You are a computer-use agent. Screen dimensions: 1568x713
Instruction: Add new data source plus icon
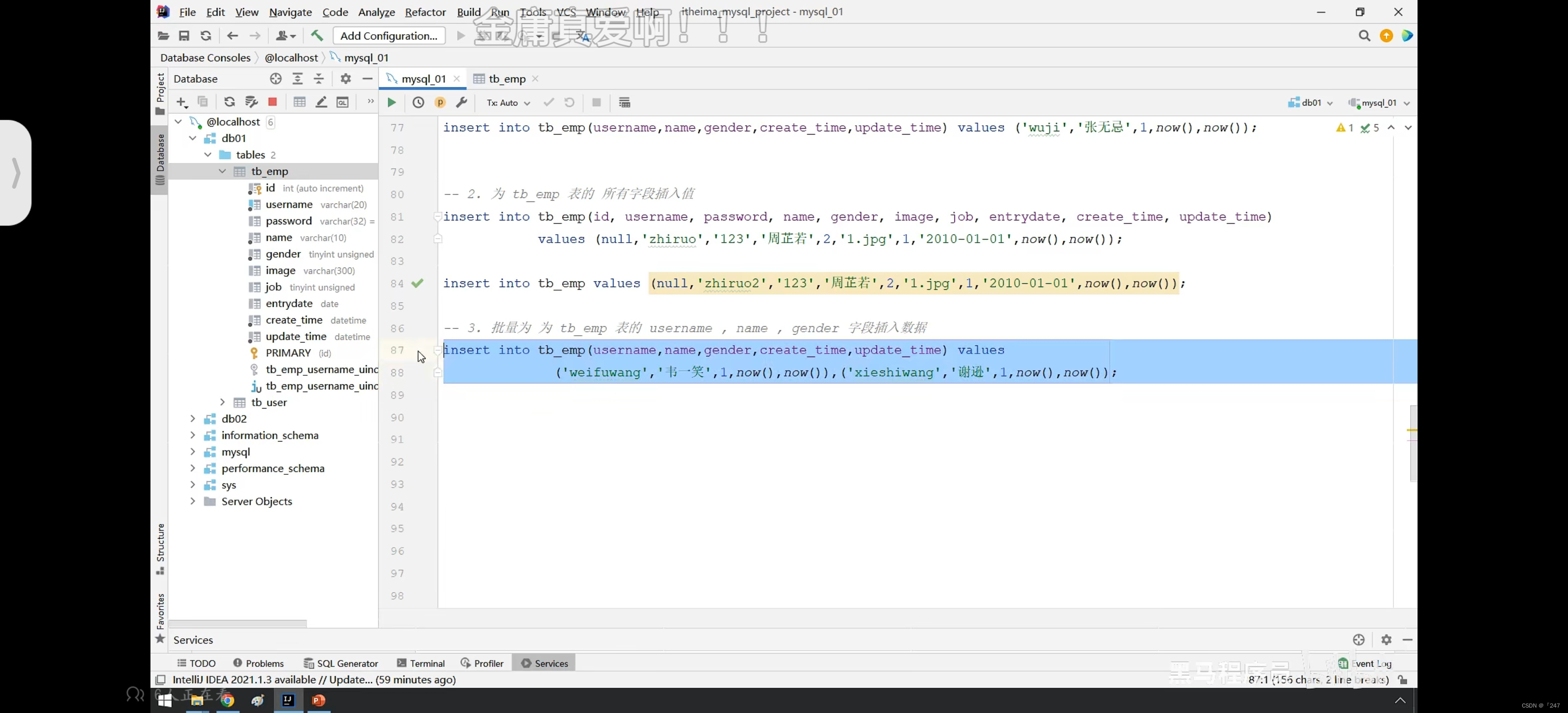(x=181, y=102)
